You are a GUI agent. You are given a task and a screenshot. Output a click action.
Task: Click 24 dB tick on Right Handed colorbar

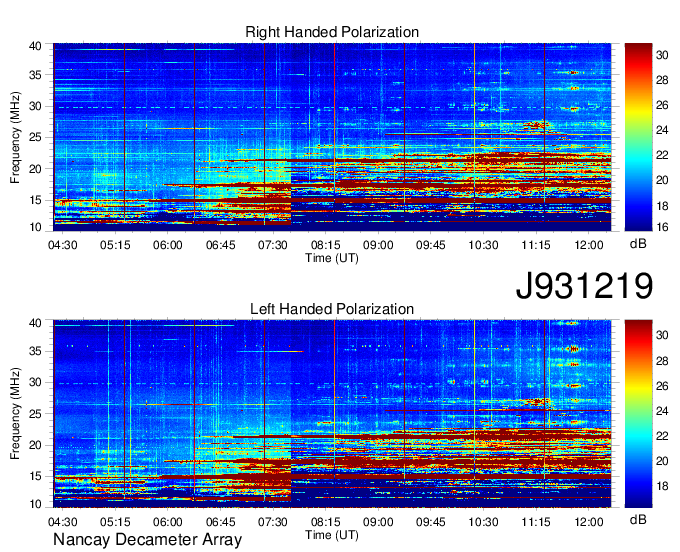pyautogui.click(x=662, y=130)
